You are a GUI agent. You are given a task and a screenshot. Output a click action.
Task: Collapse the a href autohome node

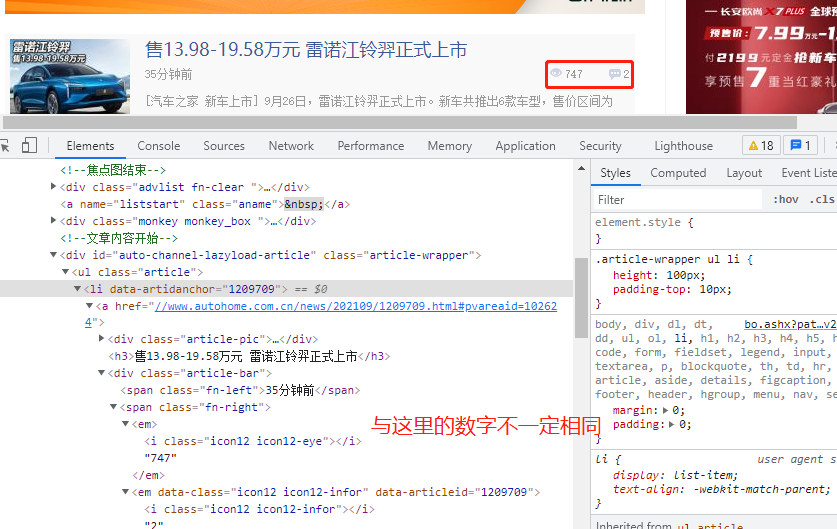point(89,306)
